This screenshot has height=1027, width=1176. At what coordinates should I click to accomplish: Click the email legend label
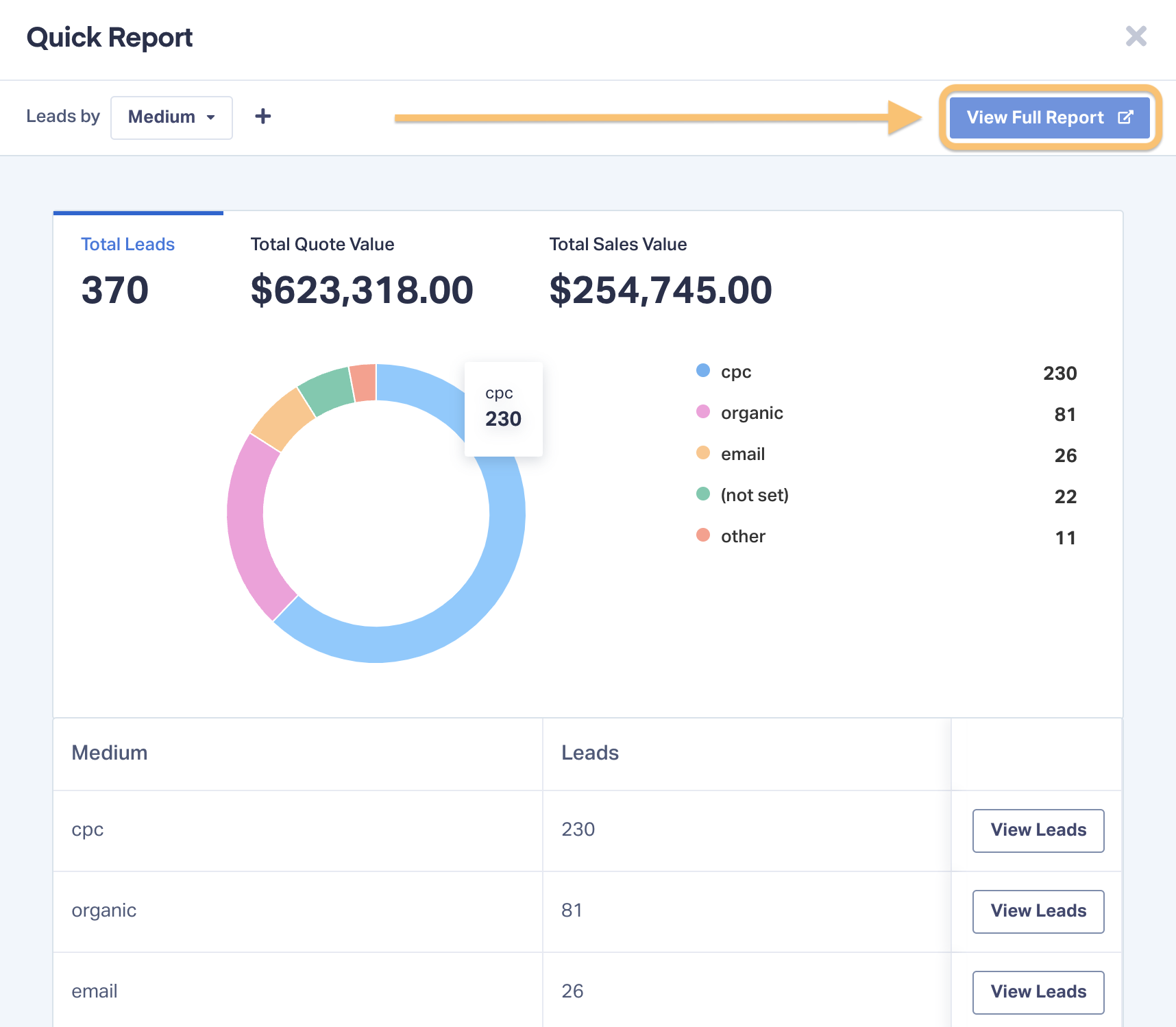743,454
